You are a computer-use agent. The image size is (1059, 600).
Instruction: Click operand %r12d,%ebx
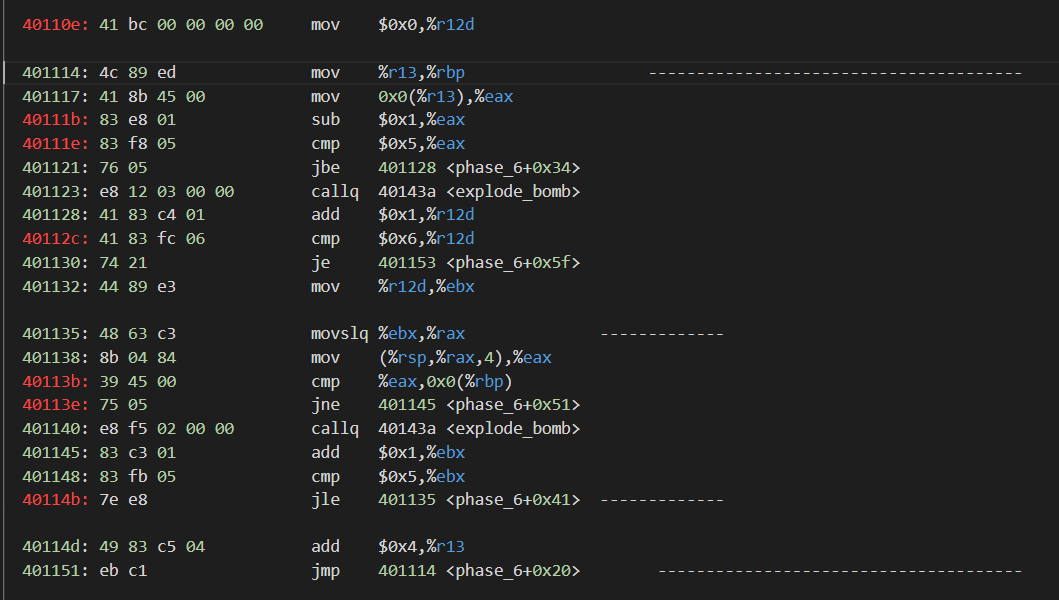426,286
